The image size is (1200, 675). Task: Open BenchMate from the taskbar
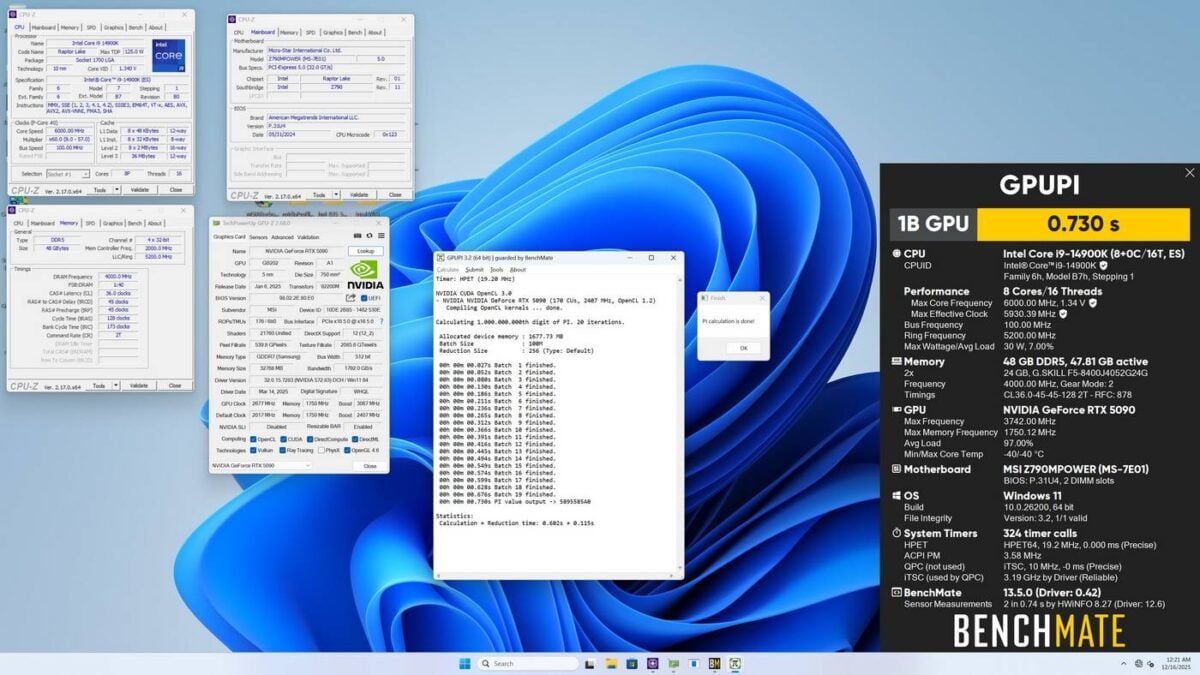click(x=714, y=664)
